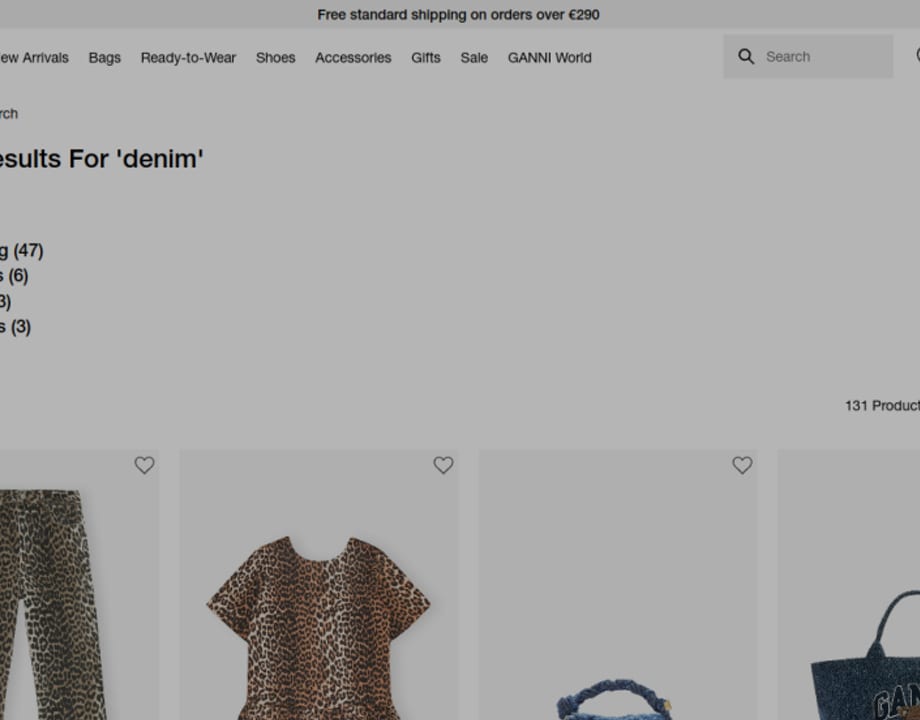The width and height of the screenshot is (920, 720).
Task: Open the New Arrivals menu
Action: 34,58
